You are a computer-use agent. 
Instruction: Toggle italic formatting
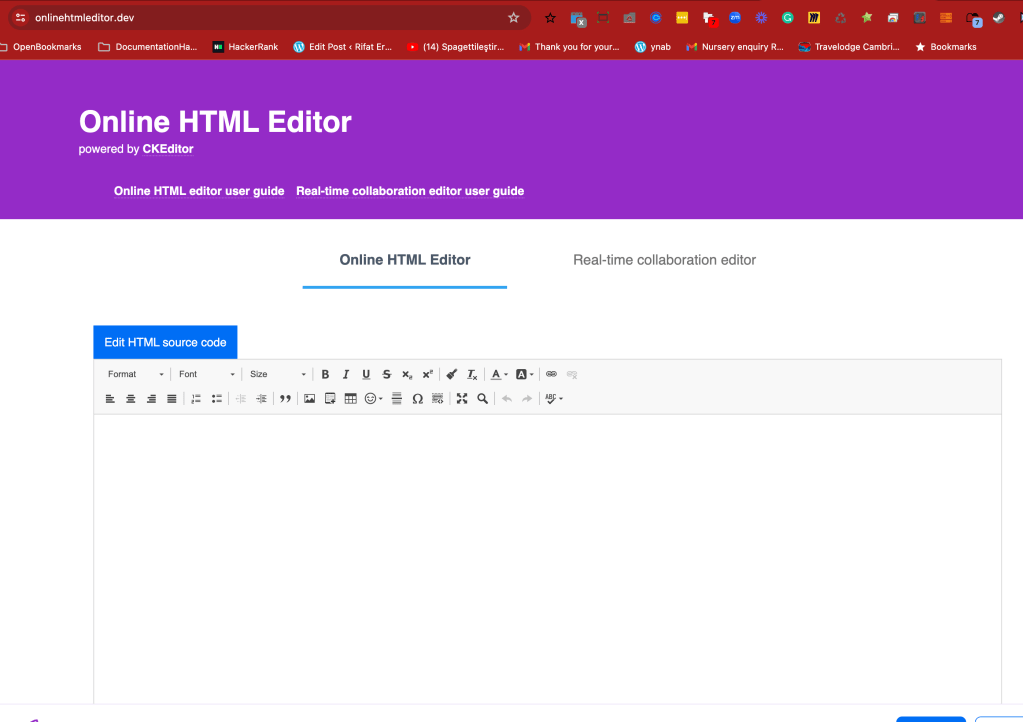click(x=346, y=374)
